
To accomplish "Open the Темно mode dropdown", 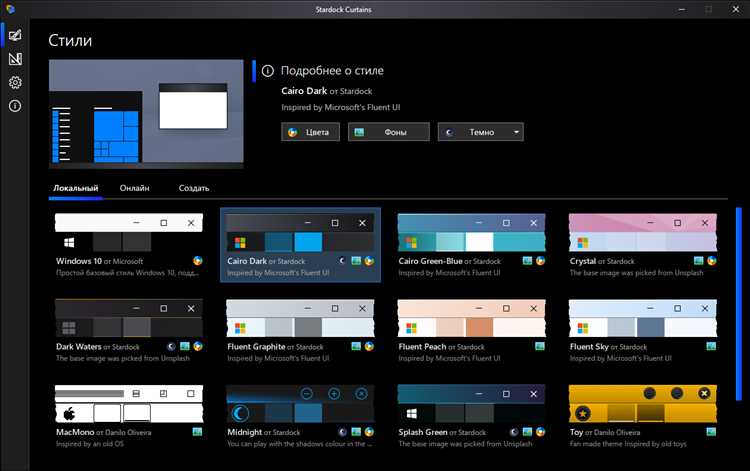I will click(x=481, y=132).
